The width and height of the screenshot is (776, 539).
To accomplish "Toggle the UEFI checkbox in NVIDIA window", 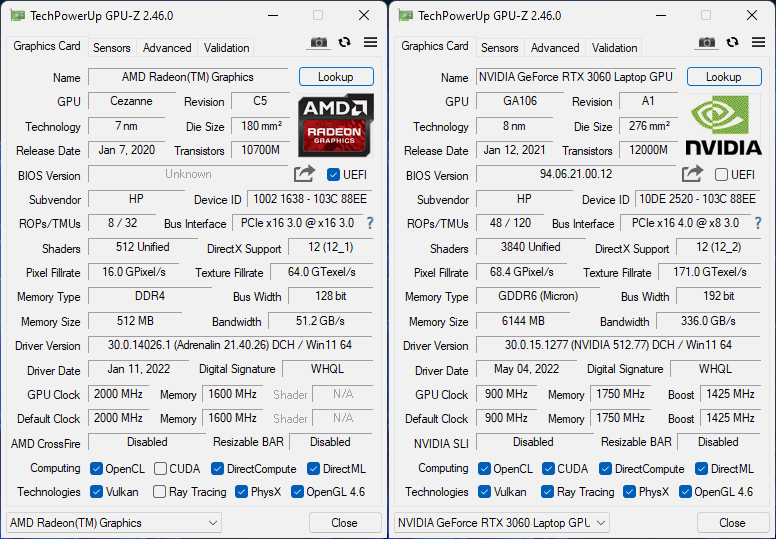I will pos(722,175).
